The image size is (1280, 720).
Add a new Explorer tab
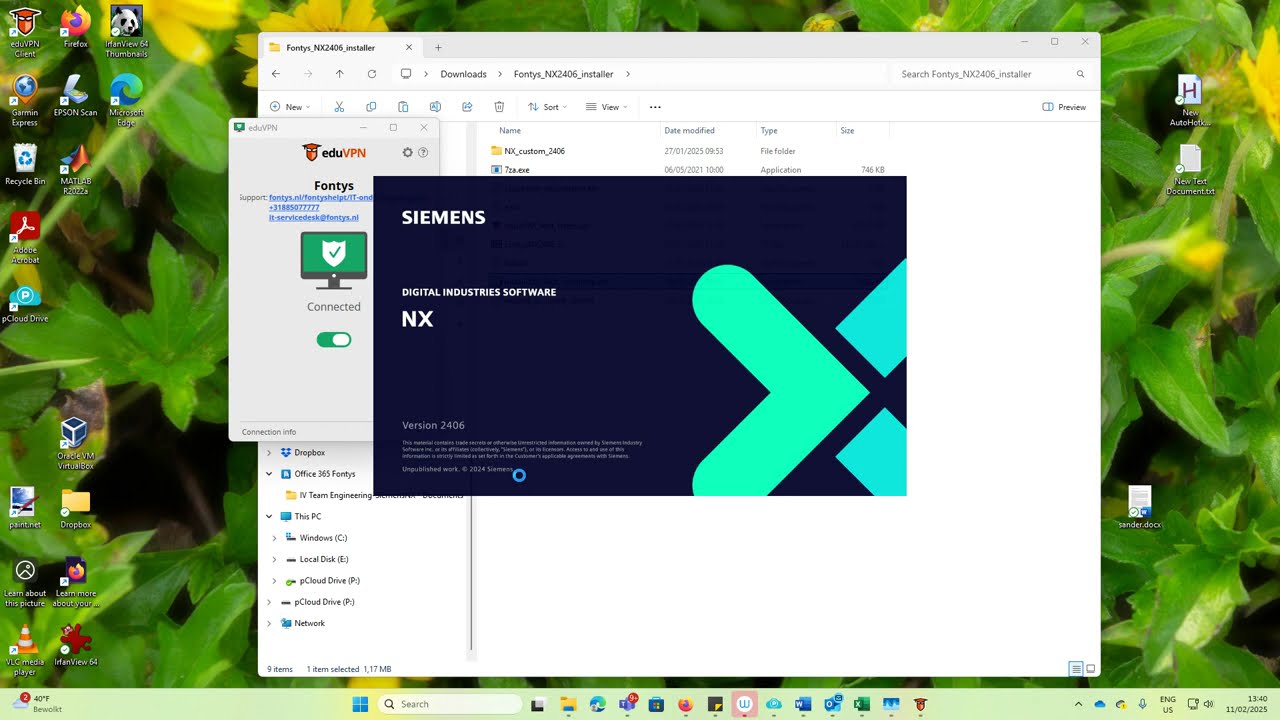[438, 47]
